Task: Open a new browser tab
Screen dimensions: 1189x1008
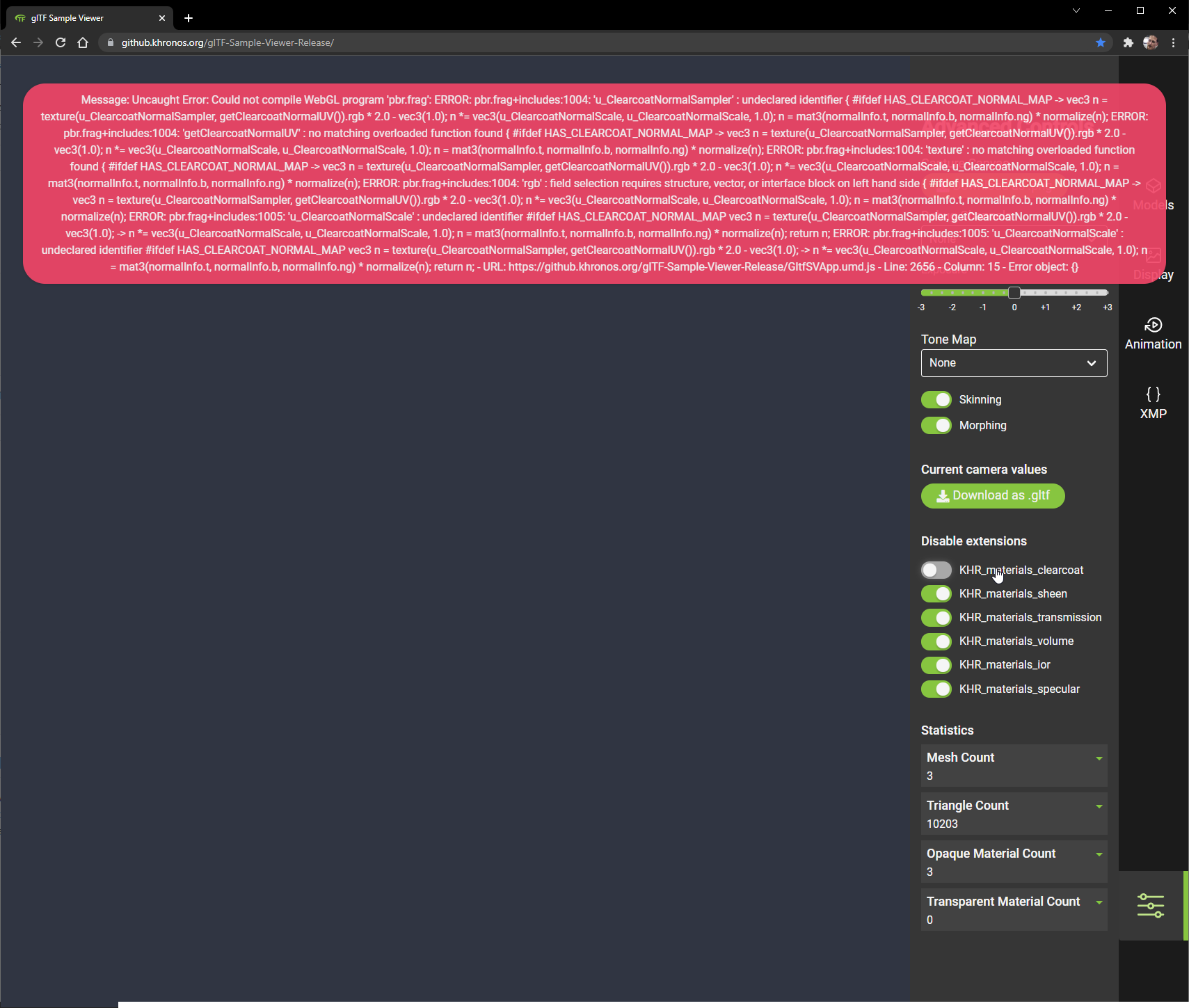Action: click(188, 18)
